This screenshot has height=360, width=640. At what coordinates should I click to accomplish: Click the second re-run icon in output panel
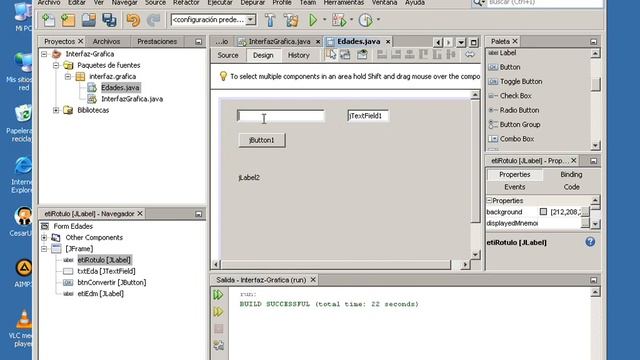click(x=218, y=312)
